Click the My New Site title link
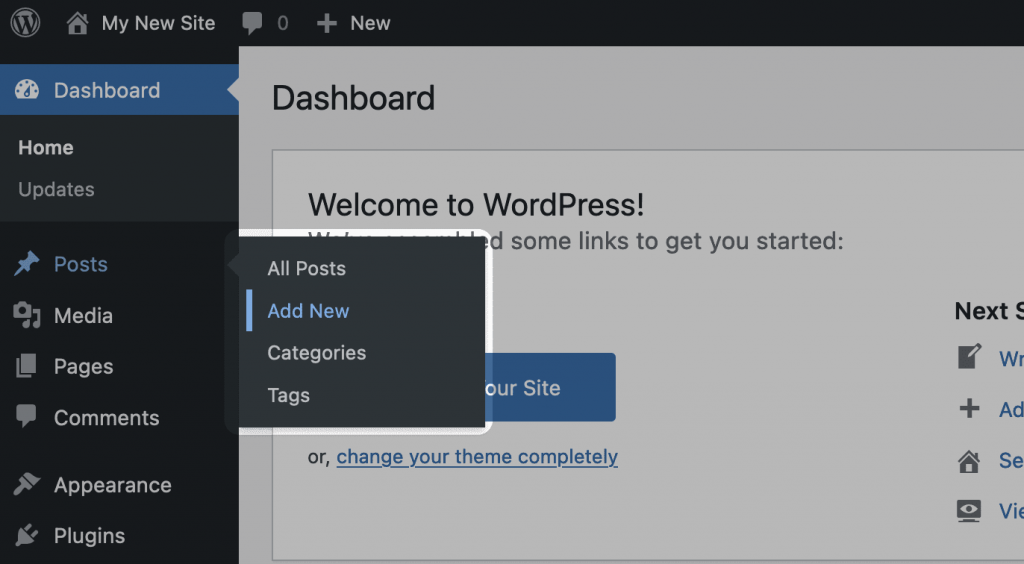This screenshot has width=1024, height=564. [158, 23]
